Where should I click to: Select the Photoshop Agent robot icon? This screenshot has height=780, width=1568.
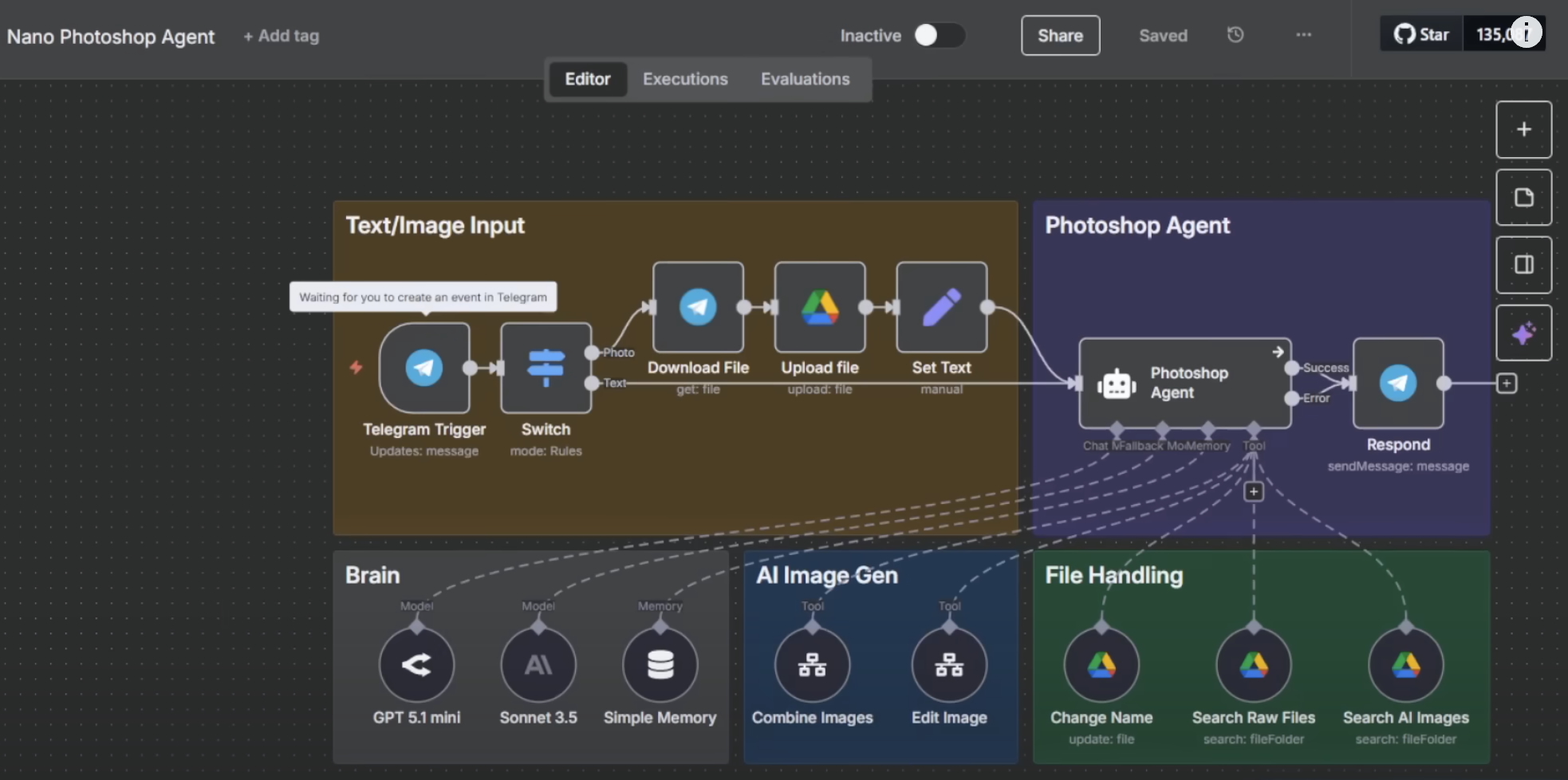pyautogui.click(x=1116, y=382)
